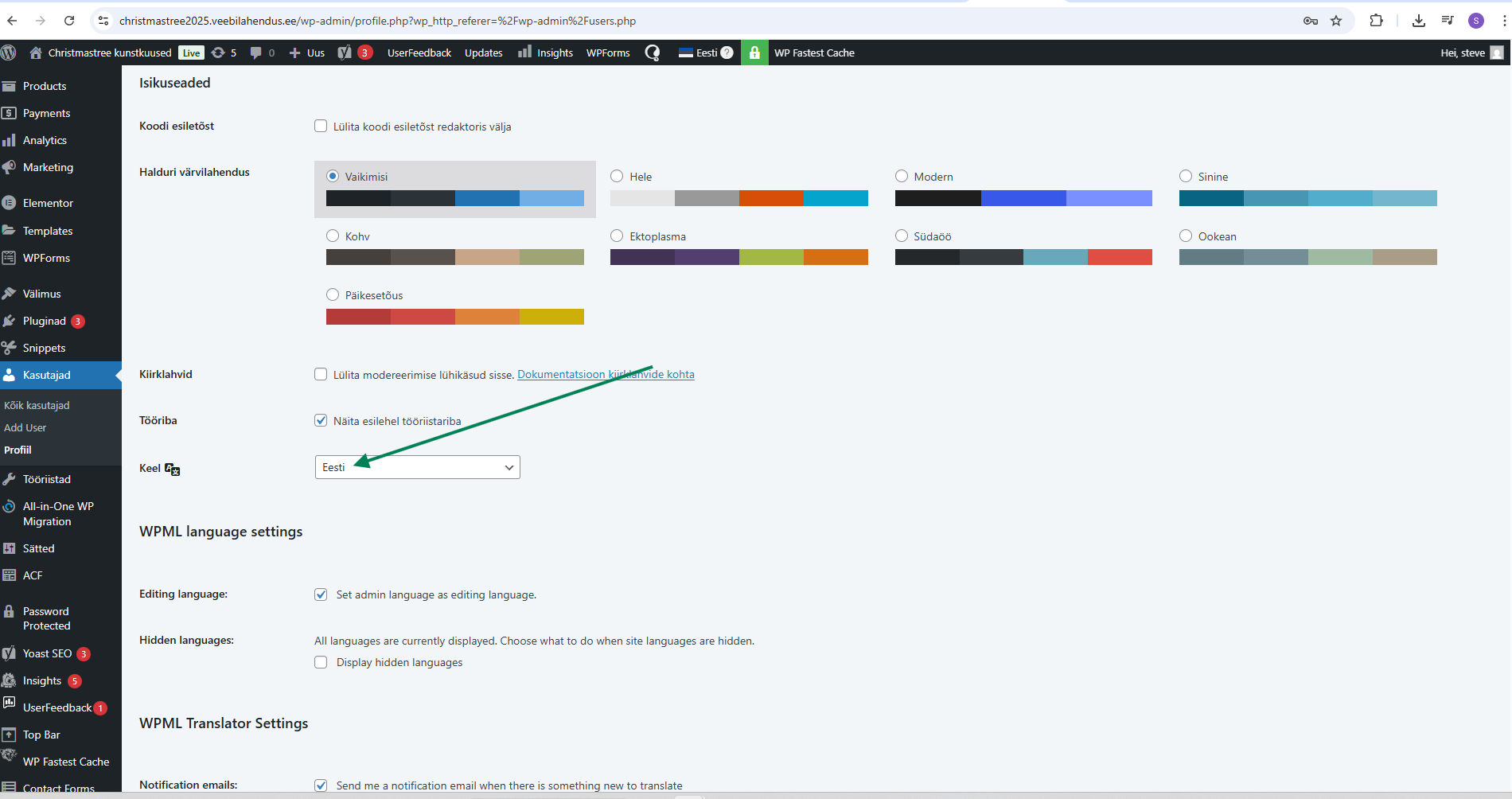Click the updates refresh icon in admin bar

point(218,53)
